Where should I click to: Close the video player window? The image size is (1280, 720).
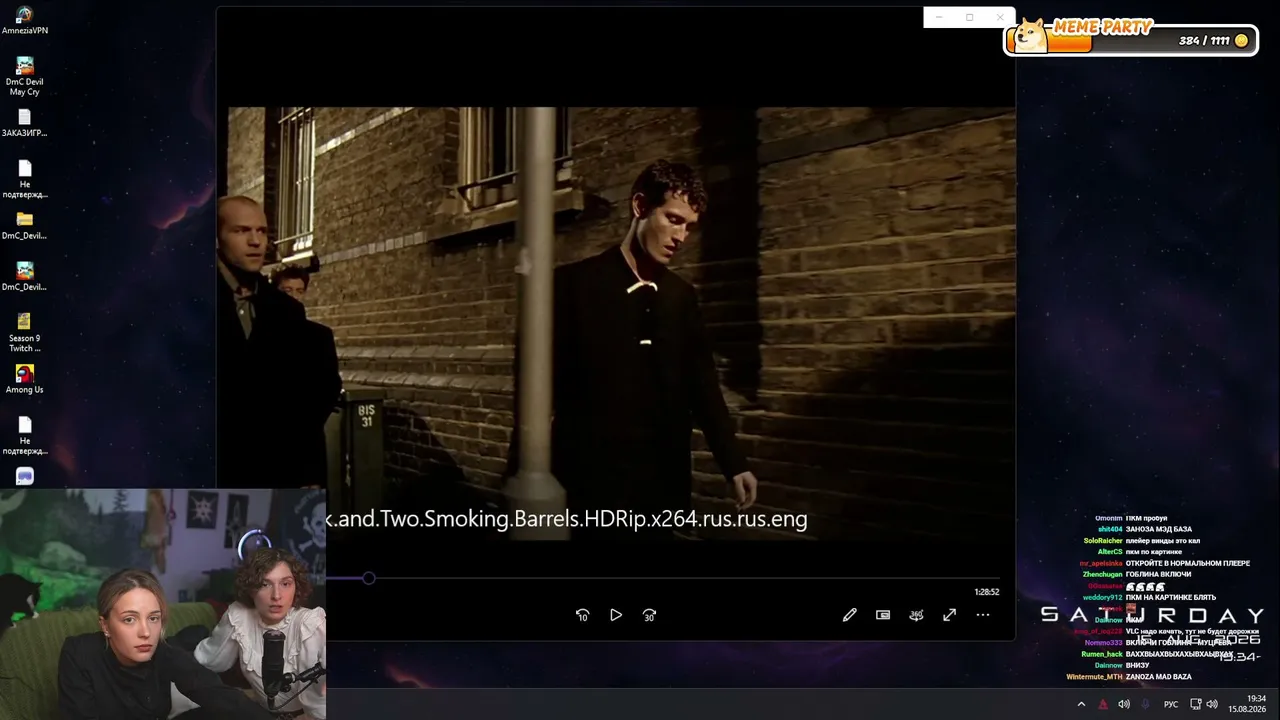point(1000,17)
